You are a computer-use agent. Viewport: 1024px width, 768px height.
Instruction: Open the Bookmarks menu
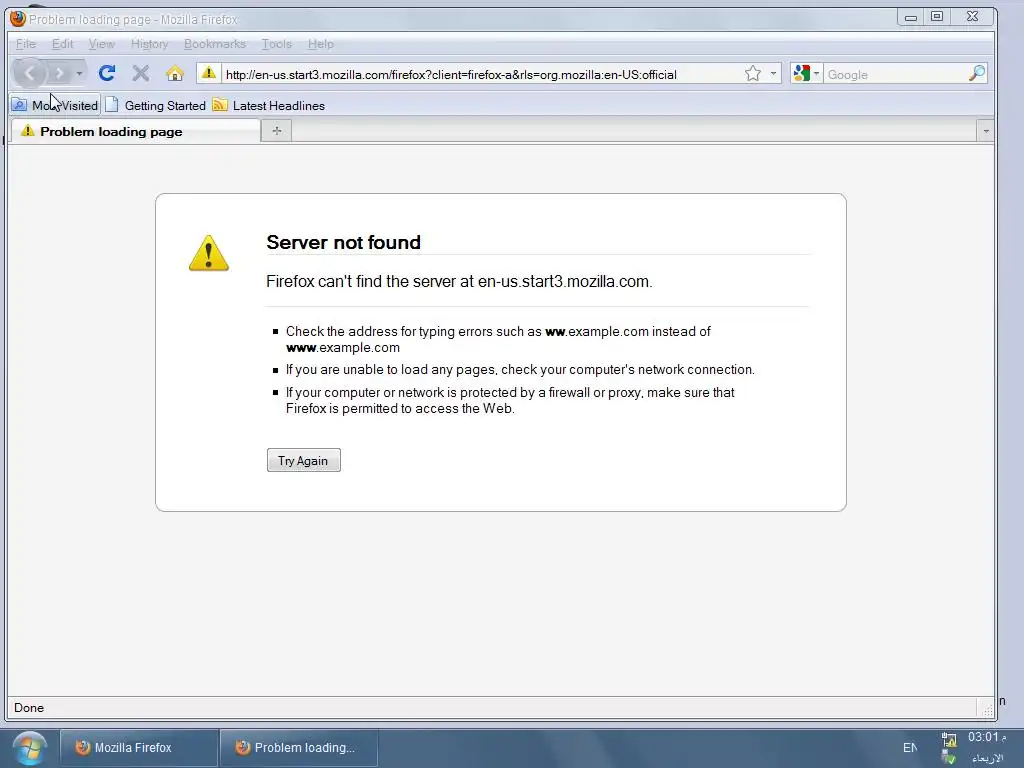[x=215, y=44]
